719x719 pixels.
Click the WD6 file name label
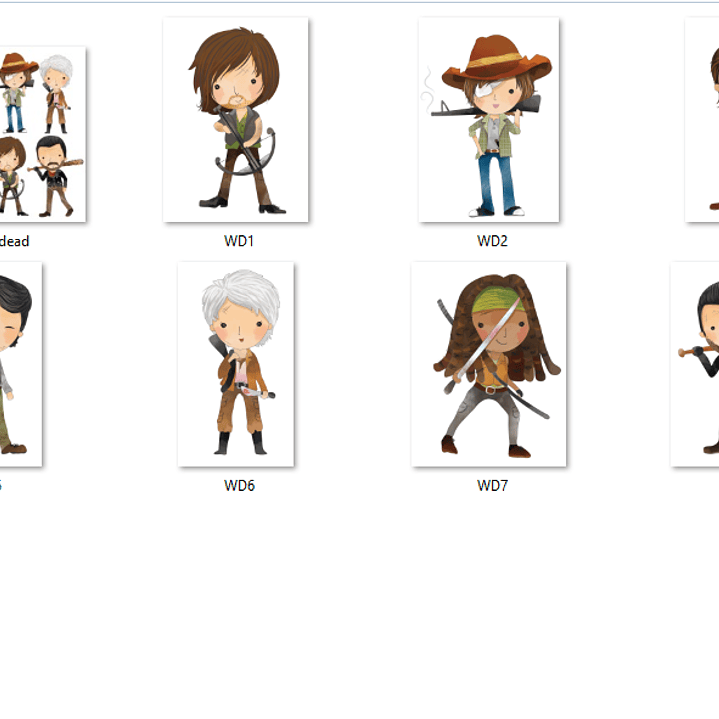point(239,485)
